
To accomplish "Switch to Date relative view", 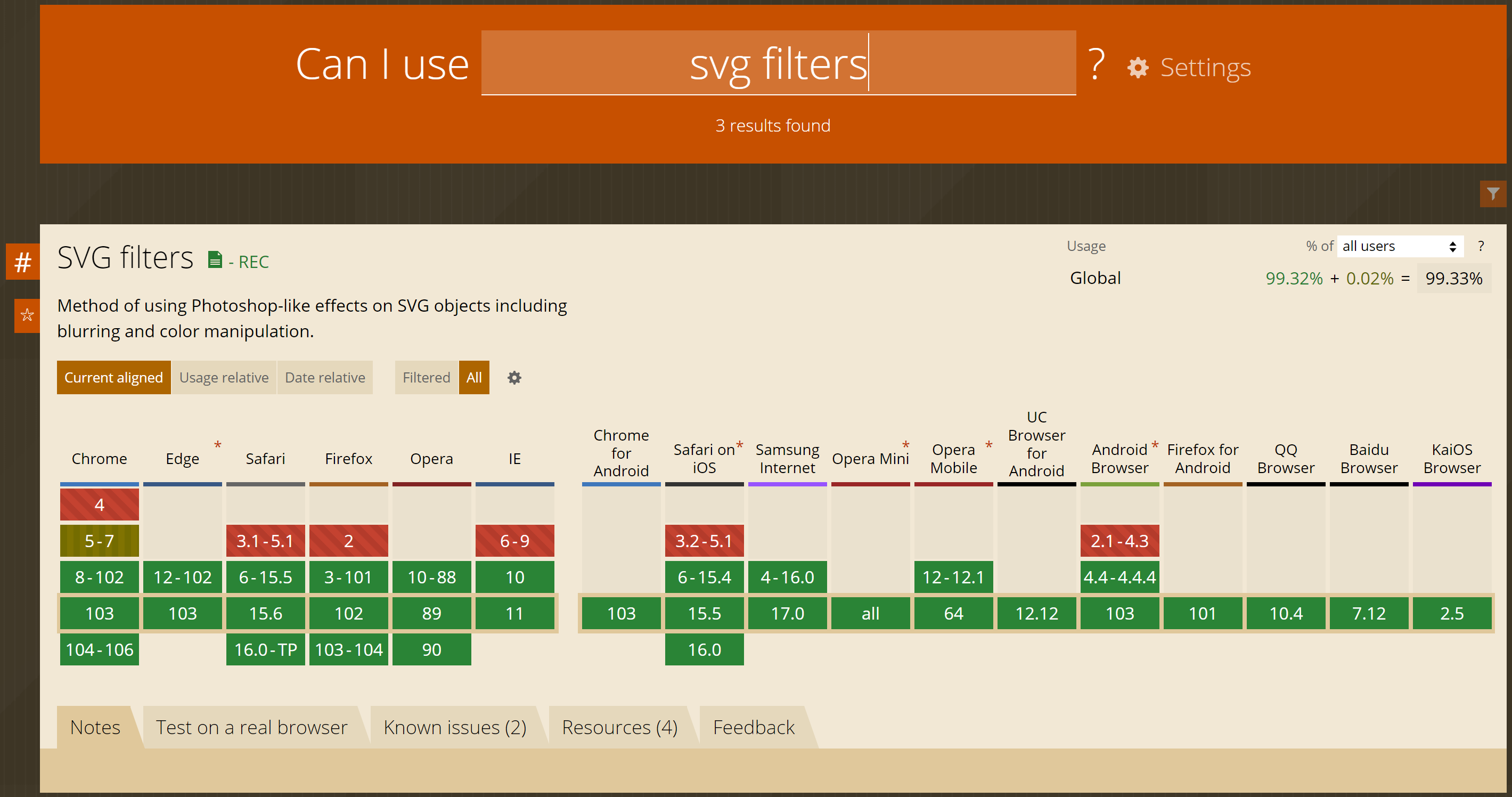I will pyautogui.click(x=324, y=378).
